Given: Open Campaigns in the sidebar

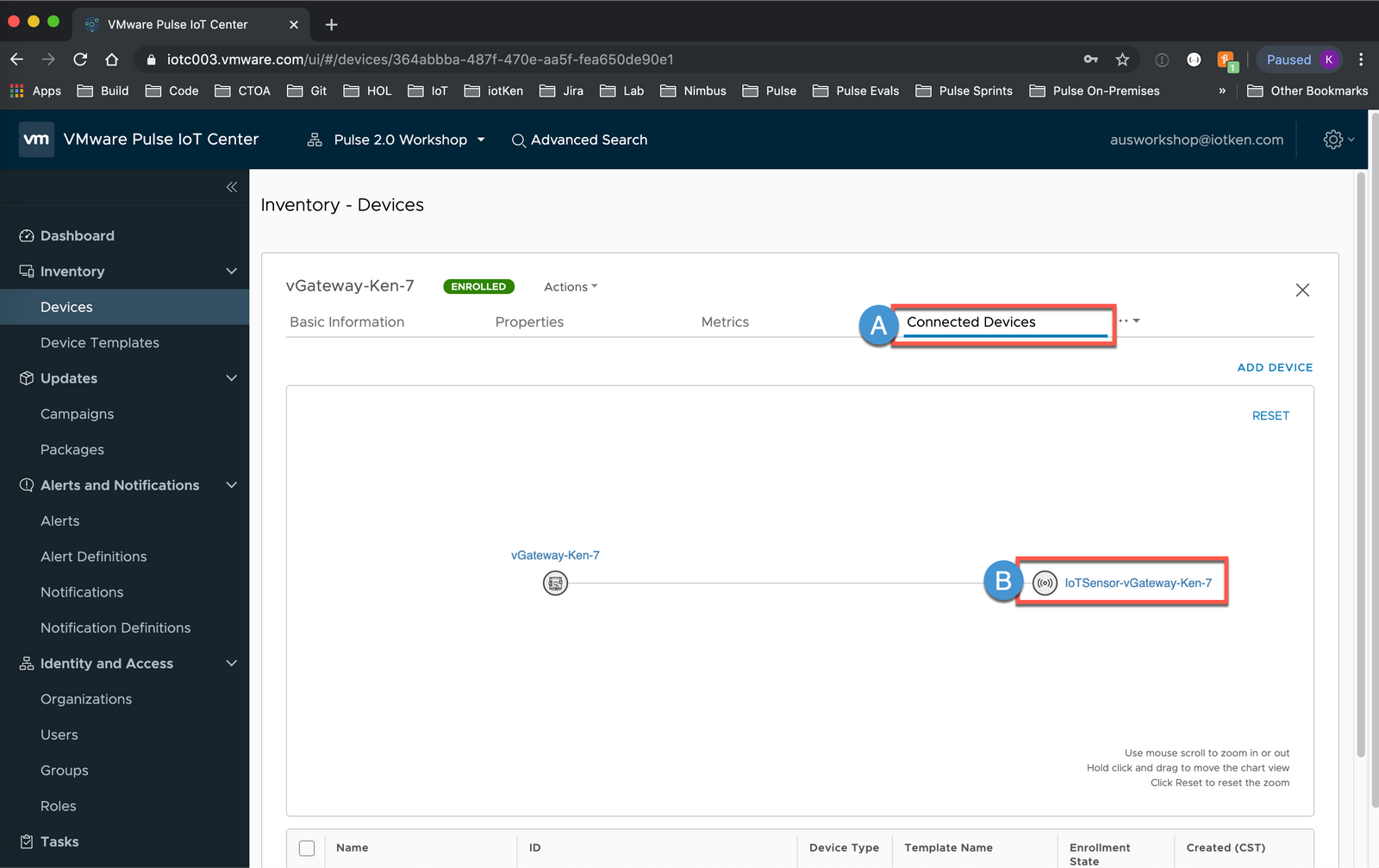Looking at the screenshot, I should point(77,415).
